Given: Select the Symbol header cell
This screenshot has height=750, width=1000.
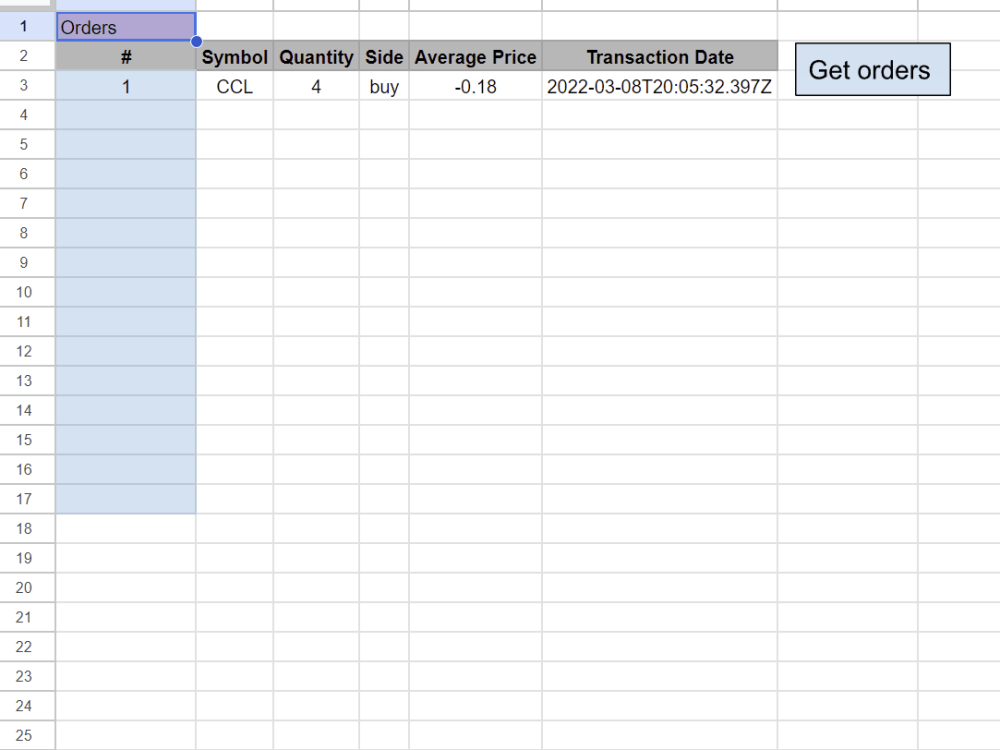Looking at the screenshot, I should point(235,57).
